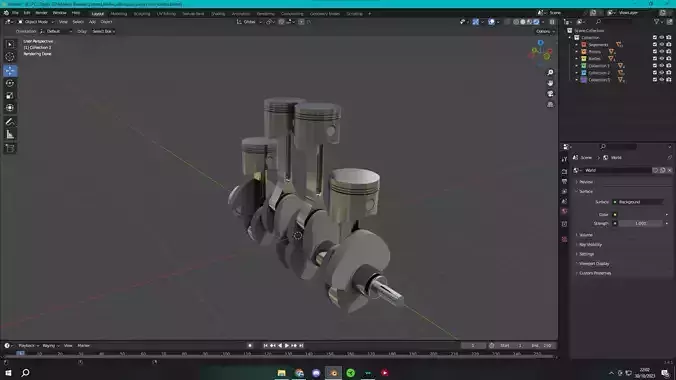This screenshot has height=380, width=676.
Task: Select the Move tool
Action: pos(10,71)
